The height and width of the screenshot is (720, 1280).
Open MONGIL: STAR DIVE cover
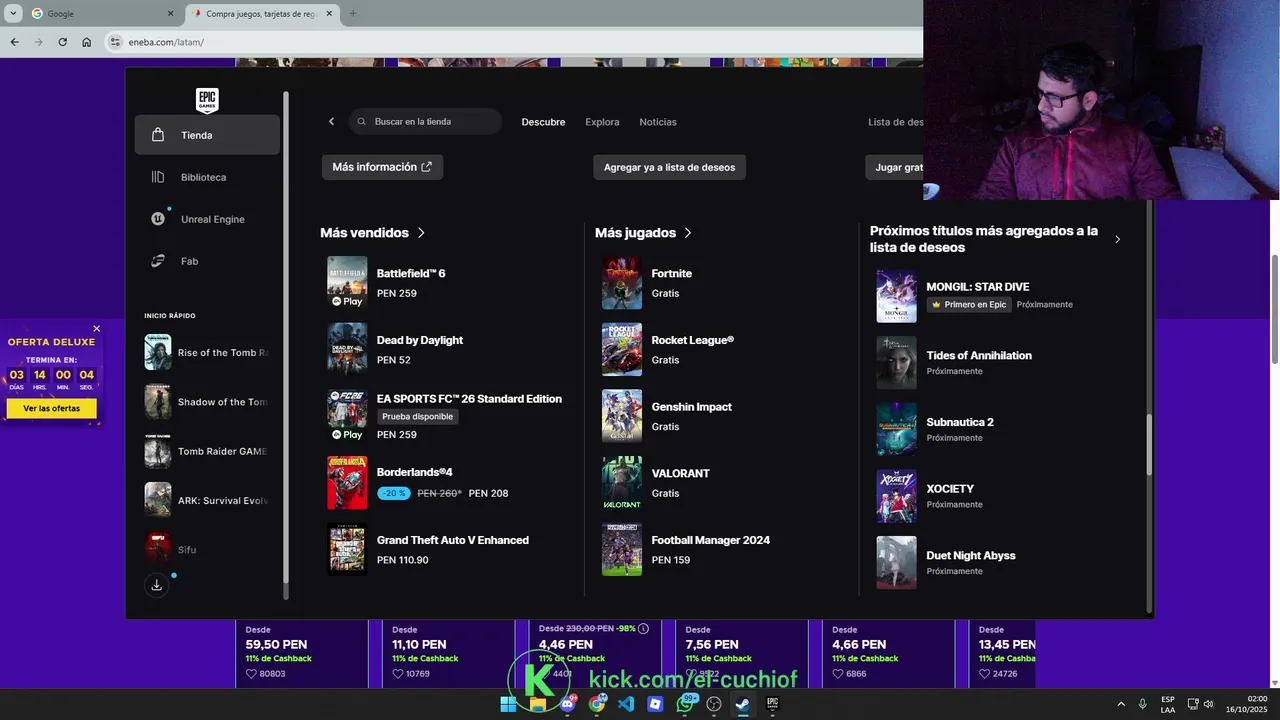pyautogui.click(x=896, y=296)
